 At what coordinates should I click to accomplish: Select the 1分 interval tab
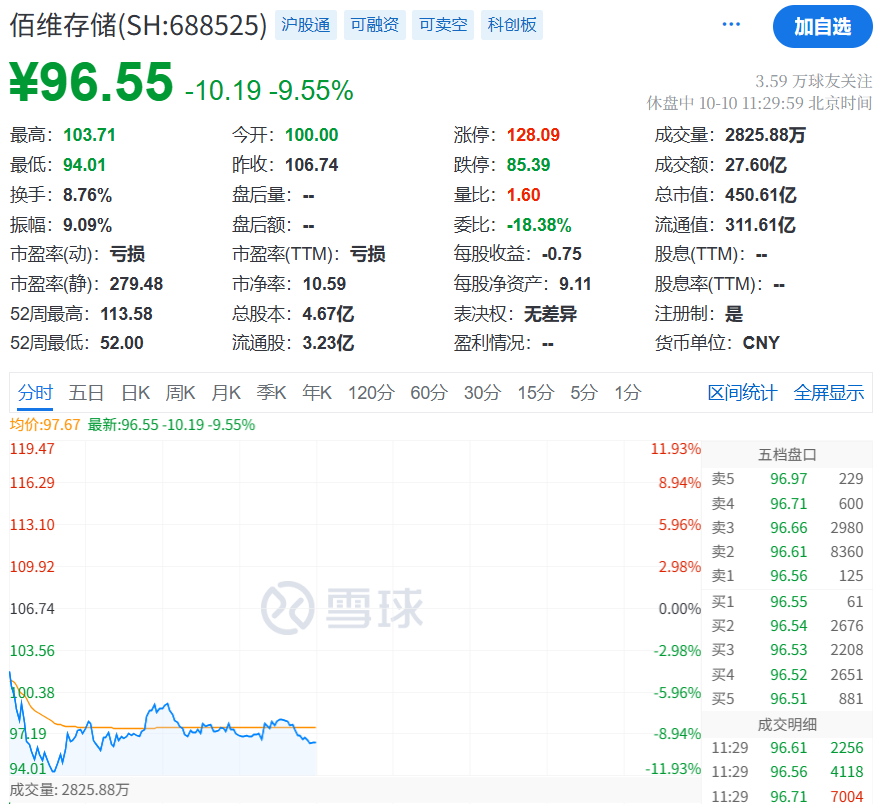point(627,393)
